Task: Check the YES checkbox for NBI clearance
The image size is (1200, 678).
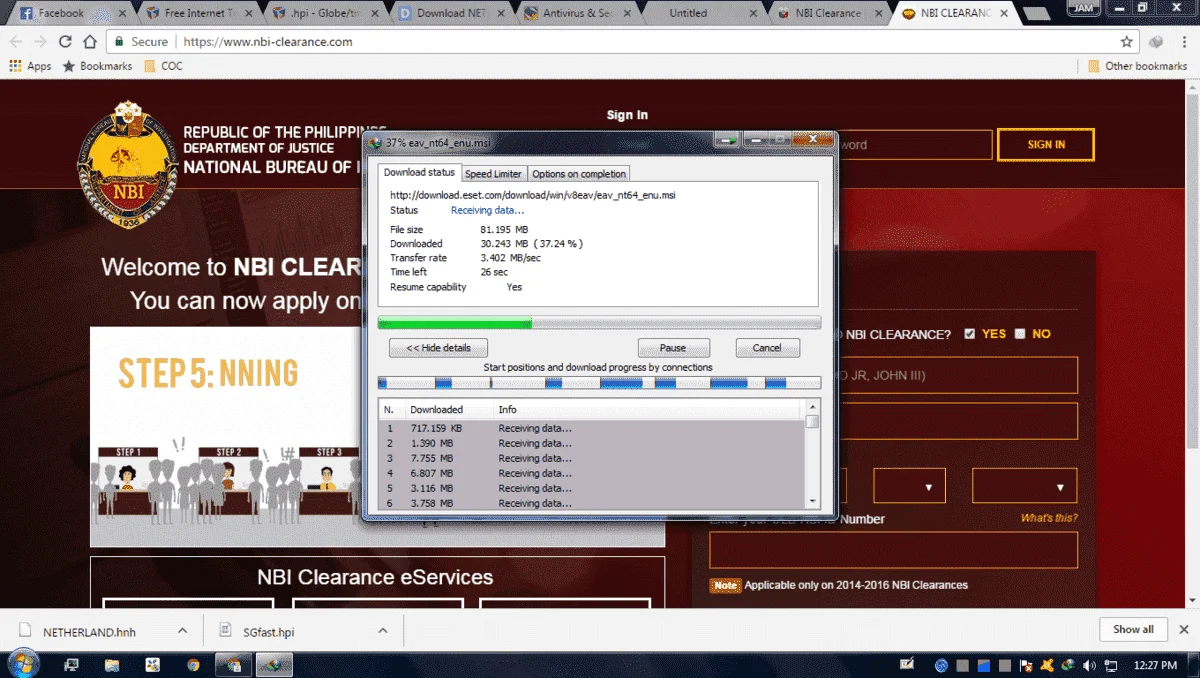Action: pos(969,334)
